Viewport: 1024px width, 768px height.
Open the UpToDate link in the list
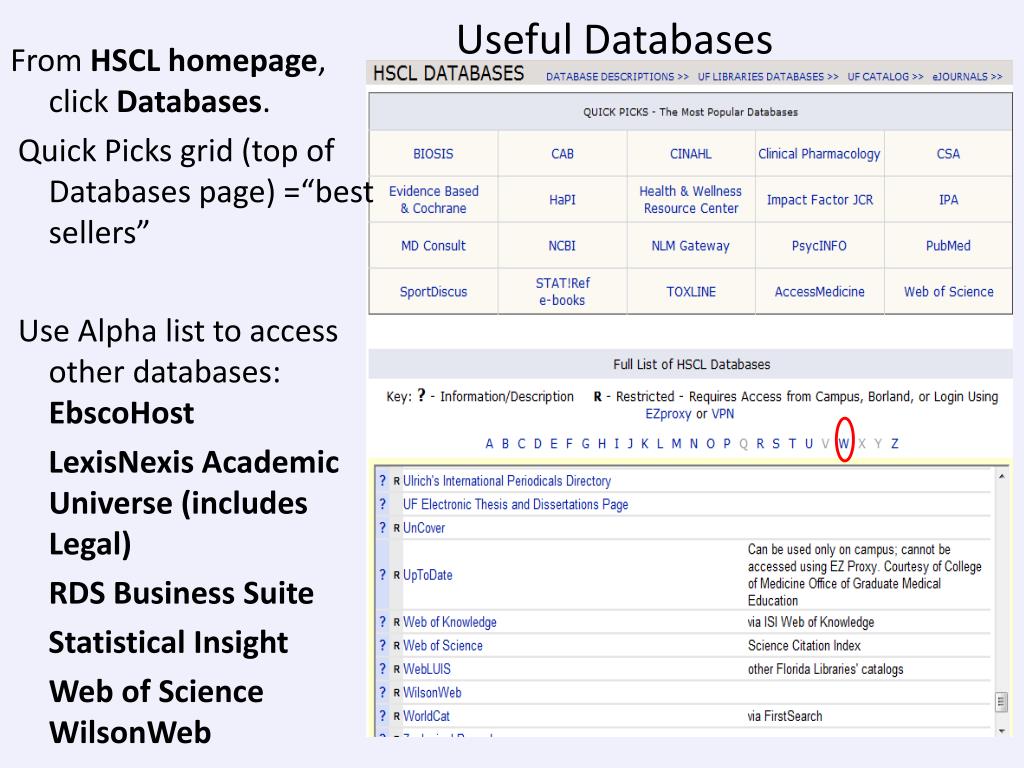(x=428, y=575)
